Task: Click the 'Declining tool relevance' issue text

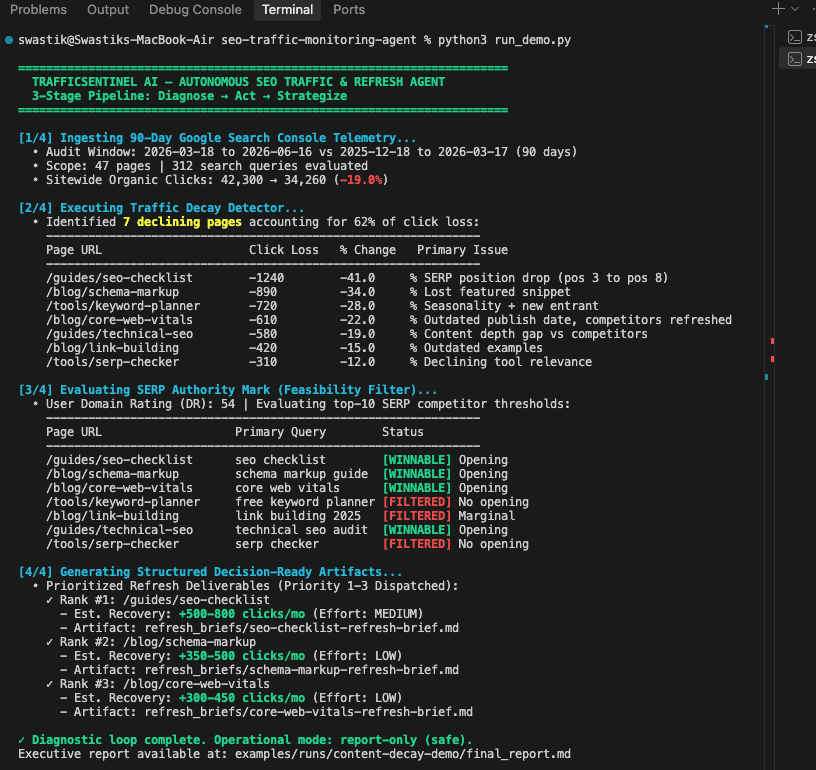Action: click(508, 362)
